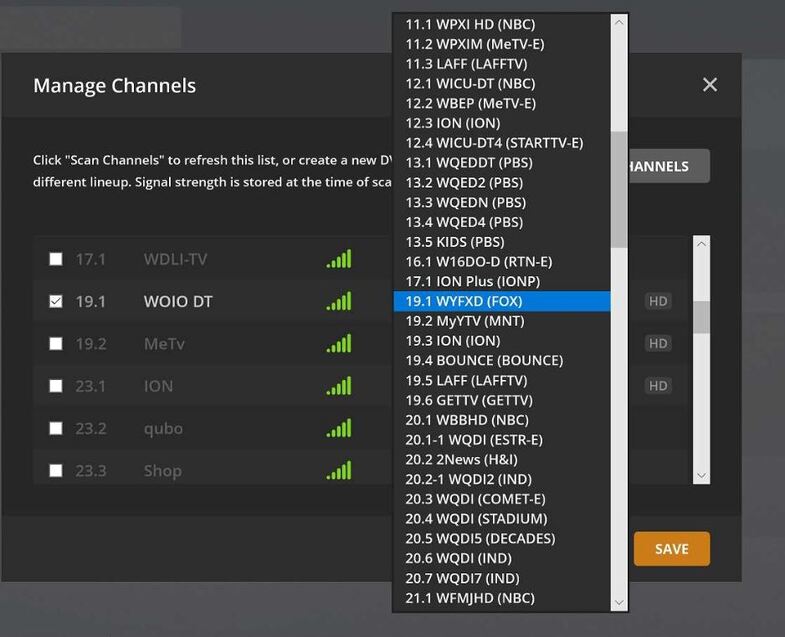Click the Manage Channels title
This screenshot has width=785, height=637.
(x=115, y=86)
